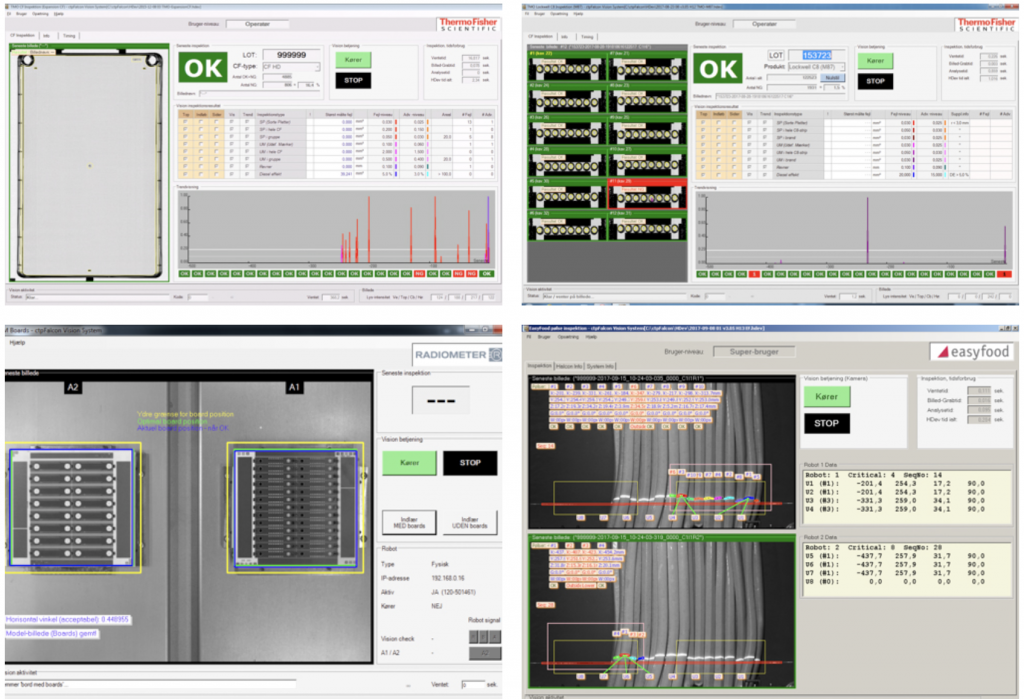The image size is (1024, 699).
Task: Click the LOT field showing 153723
Action: [816, 56]
